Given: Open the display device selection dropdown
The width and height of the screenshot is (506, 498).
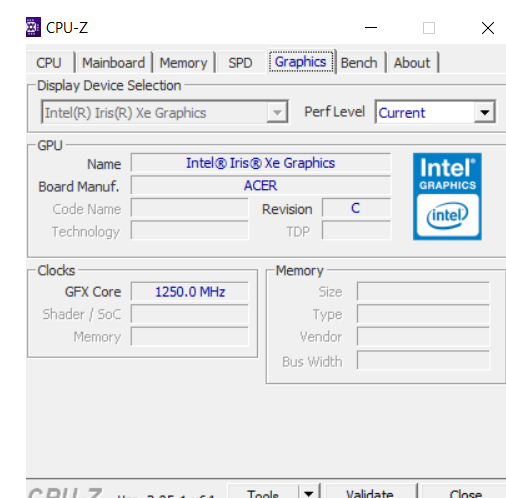Looking at the screenshot, I should pos(165,112).
